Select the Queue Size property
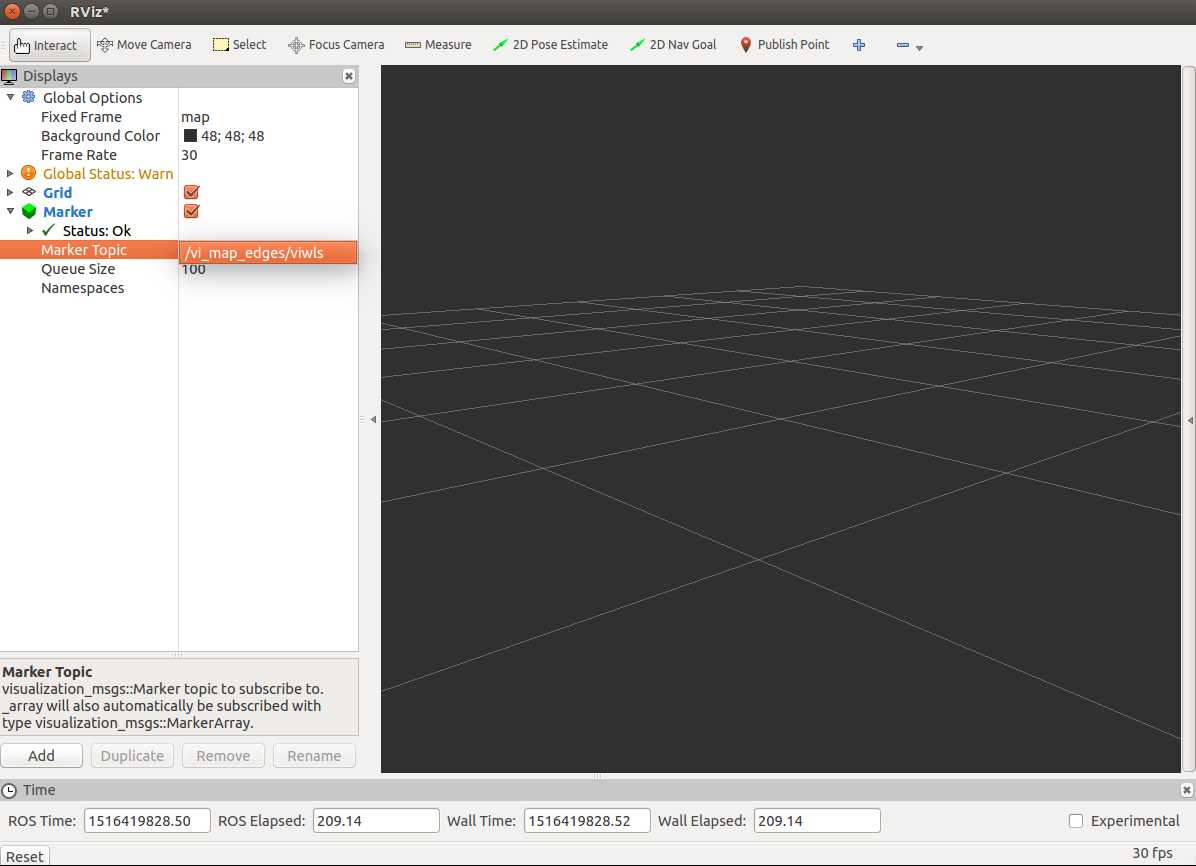 click(x=78, y=269)
